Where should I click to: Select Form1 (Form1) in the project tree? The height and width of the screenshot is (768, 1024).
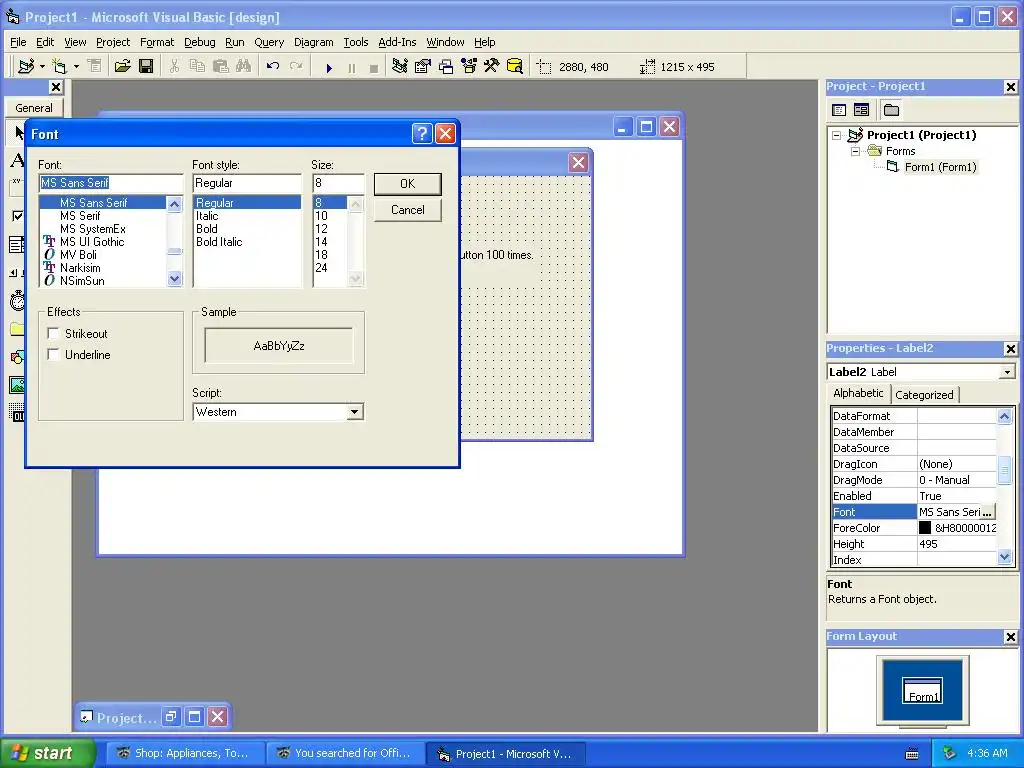coord(940,167)
